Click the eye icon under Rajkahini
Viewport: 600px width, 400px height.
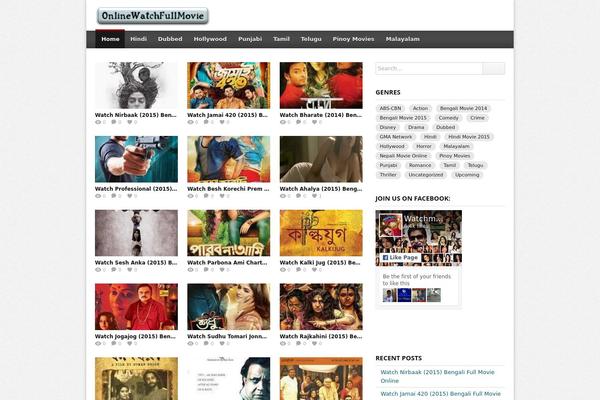coord(283,343)
